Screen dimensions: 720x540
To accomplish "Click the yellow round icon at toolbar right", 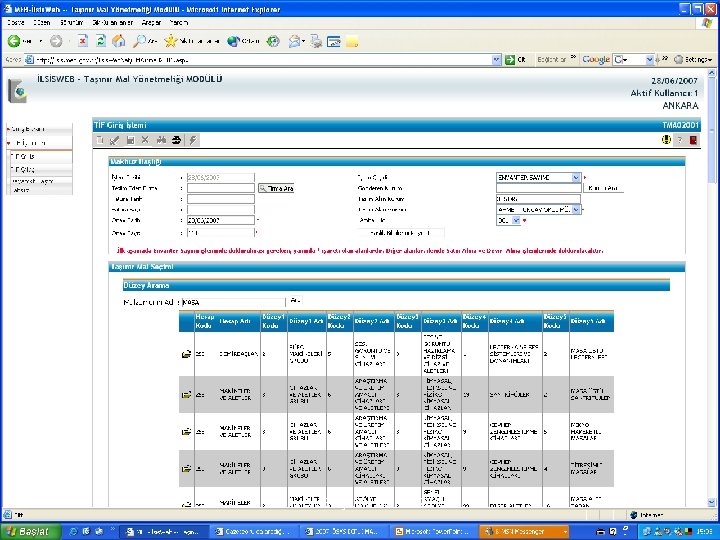I will tap(666, 140).
